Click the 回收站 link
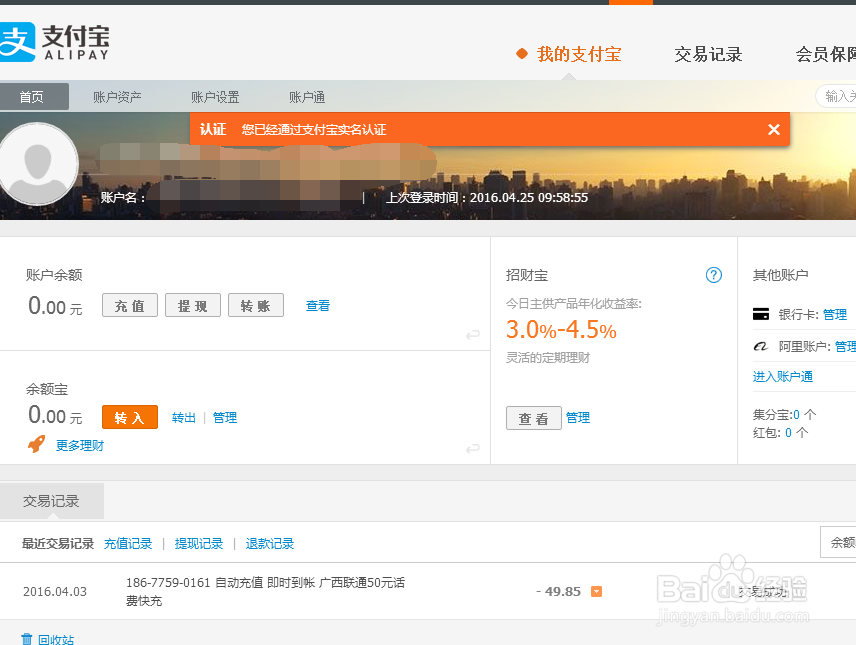Image resolution: width=856 pixels, height=645 pixels. click(56, 640)
